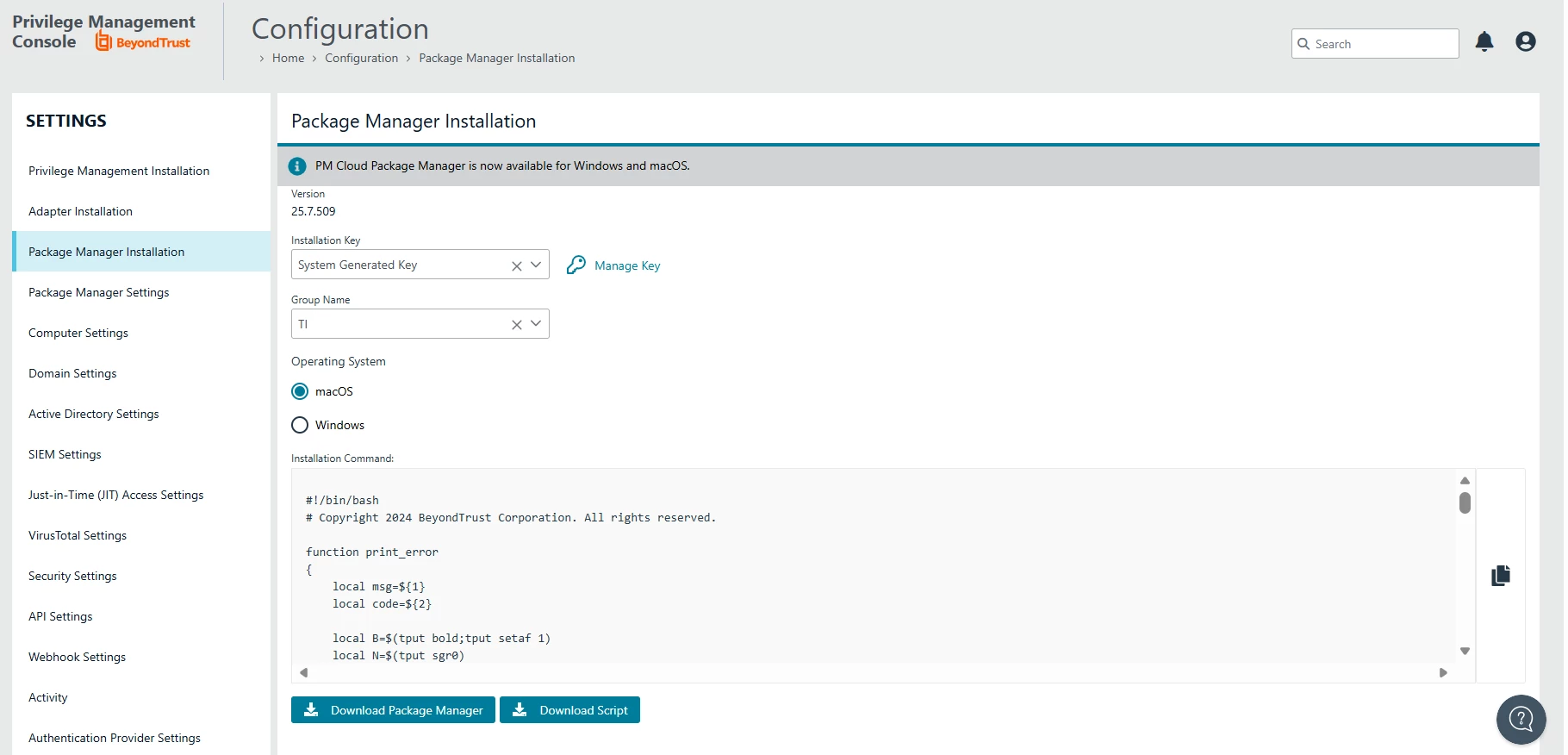Click the info icon in the banner
Image resolution: width=1568 pixels, height=755 pixels.
(297, 166)
